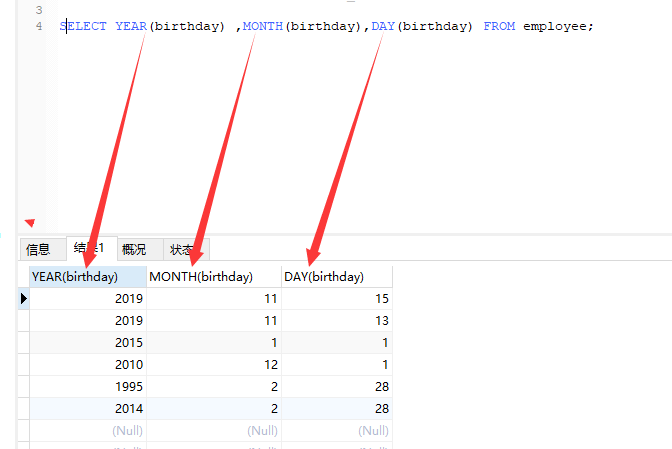
Task: Open the 状态 tab
Action: coord(186,249)
